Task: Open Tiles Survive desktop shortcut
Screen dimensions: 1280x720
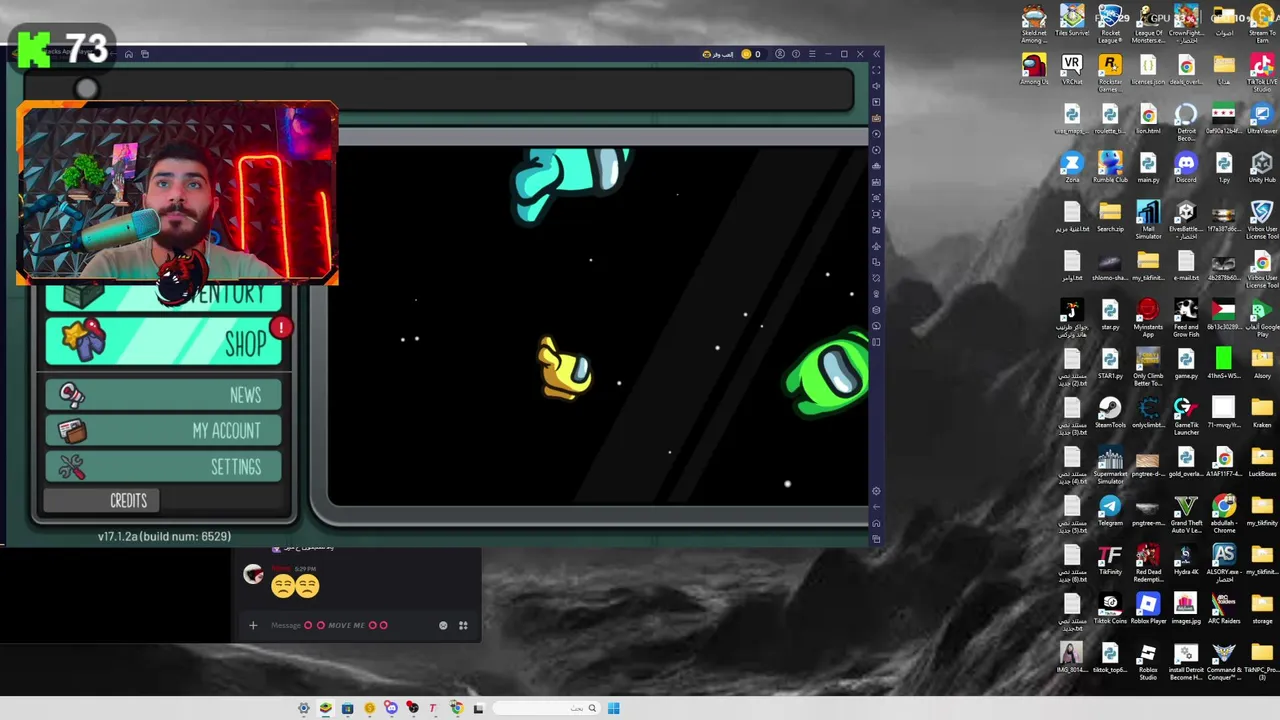Action: point(1072,21)
